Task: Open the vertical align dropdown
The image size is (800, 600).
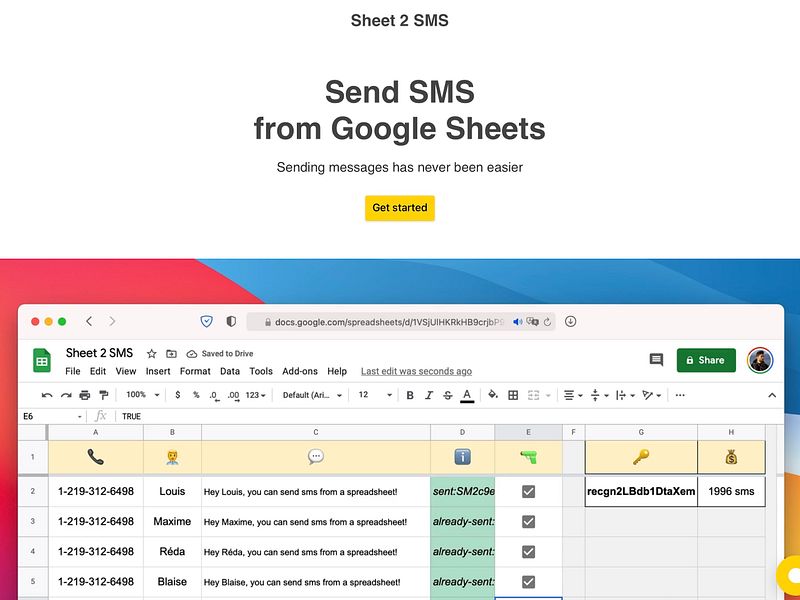Action: pos(599,395)
